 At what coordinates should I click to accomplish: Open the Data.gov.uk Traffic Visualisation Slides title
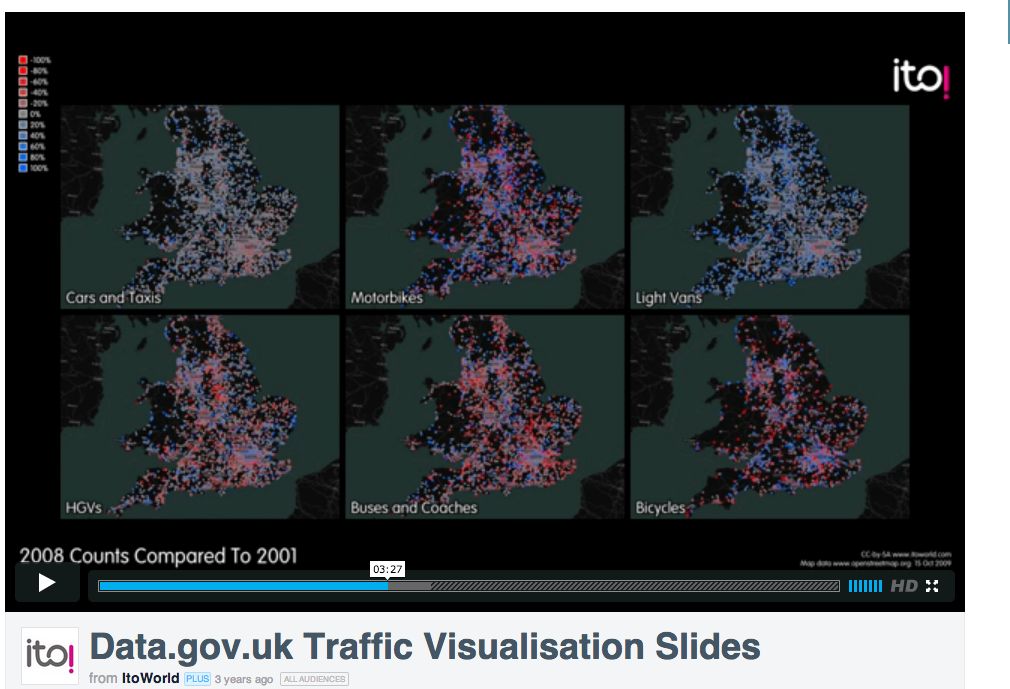pyautogui.click(x=425, y=647)
